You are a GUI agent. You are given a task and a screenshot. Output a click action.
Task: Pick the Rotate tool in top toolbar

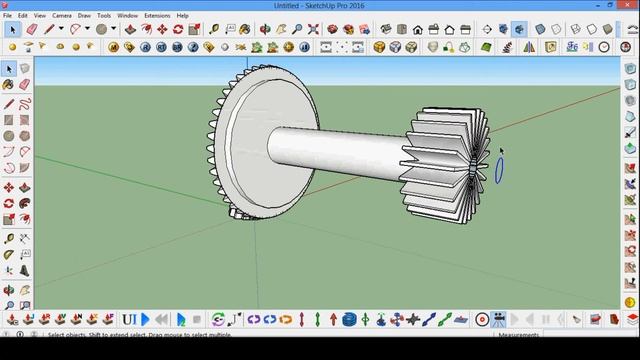click(178, 29)
